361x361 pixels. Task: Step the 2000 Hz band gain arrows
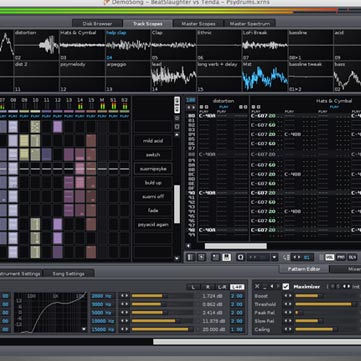tap(124, 296)
